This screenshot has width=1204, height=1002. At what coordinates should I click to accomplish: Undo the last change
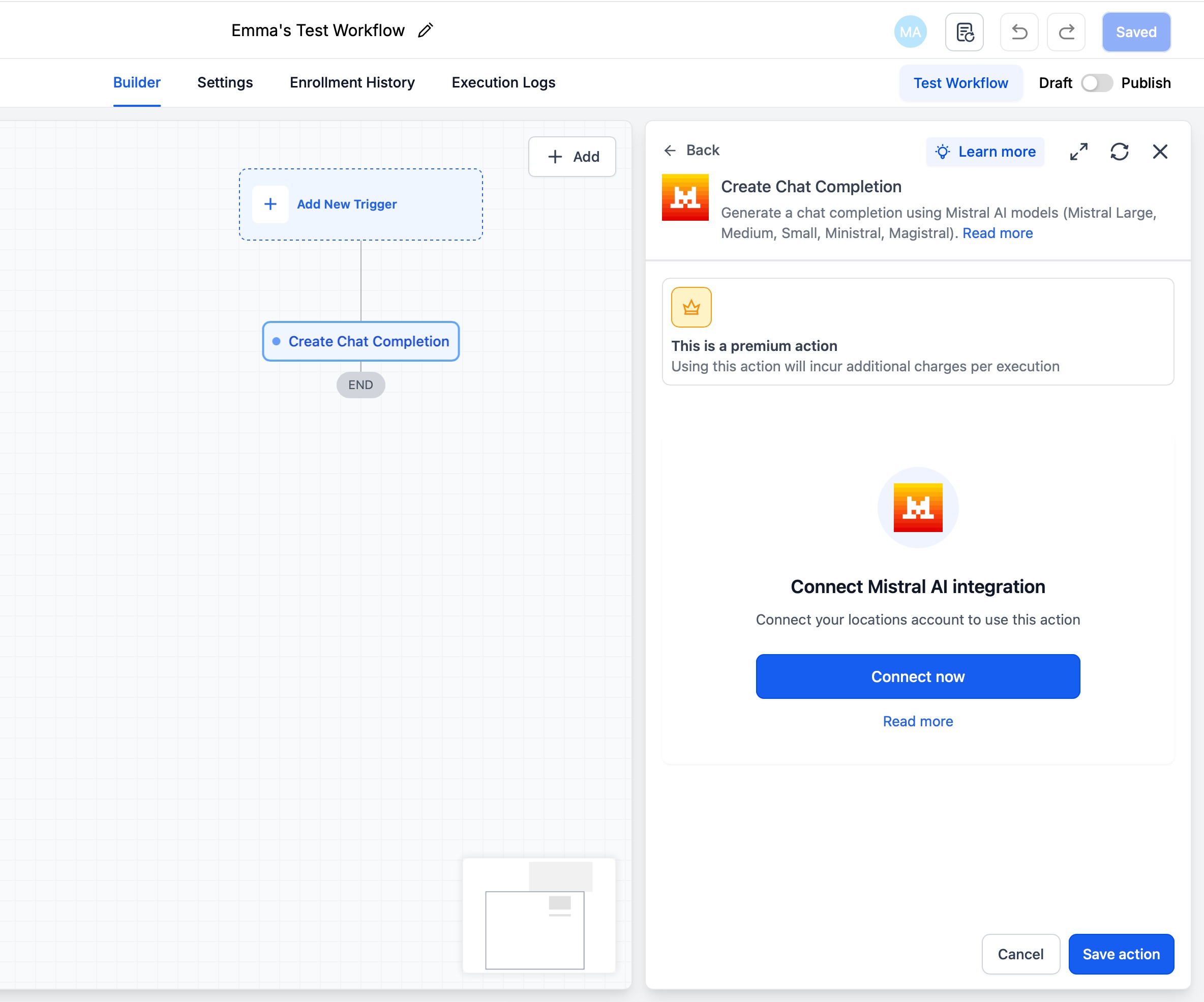pos(1019,32)
